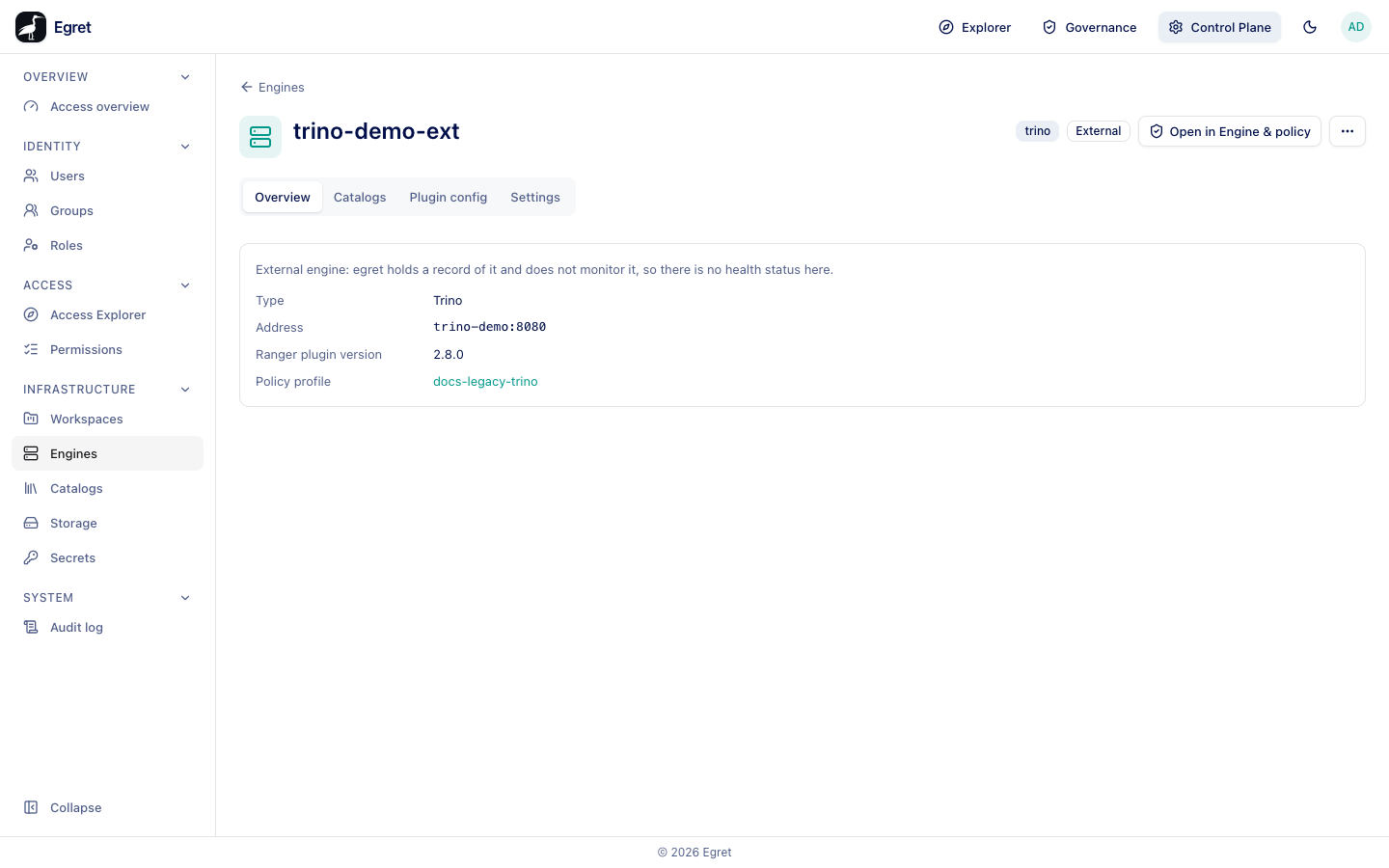Viewport: 1389px width, 868px height.
Task: Click the Roles icon in the sidebar
Action: click(x=31, y=246)
